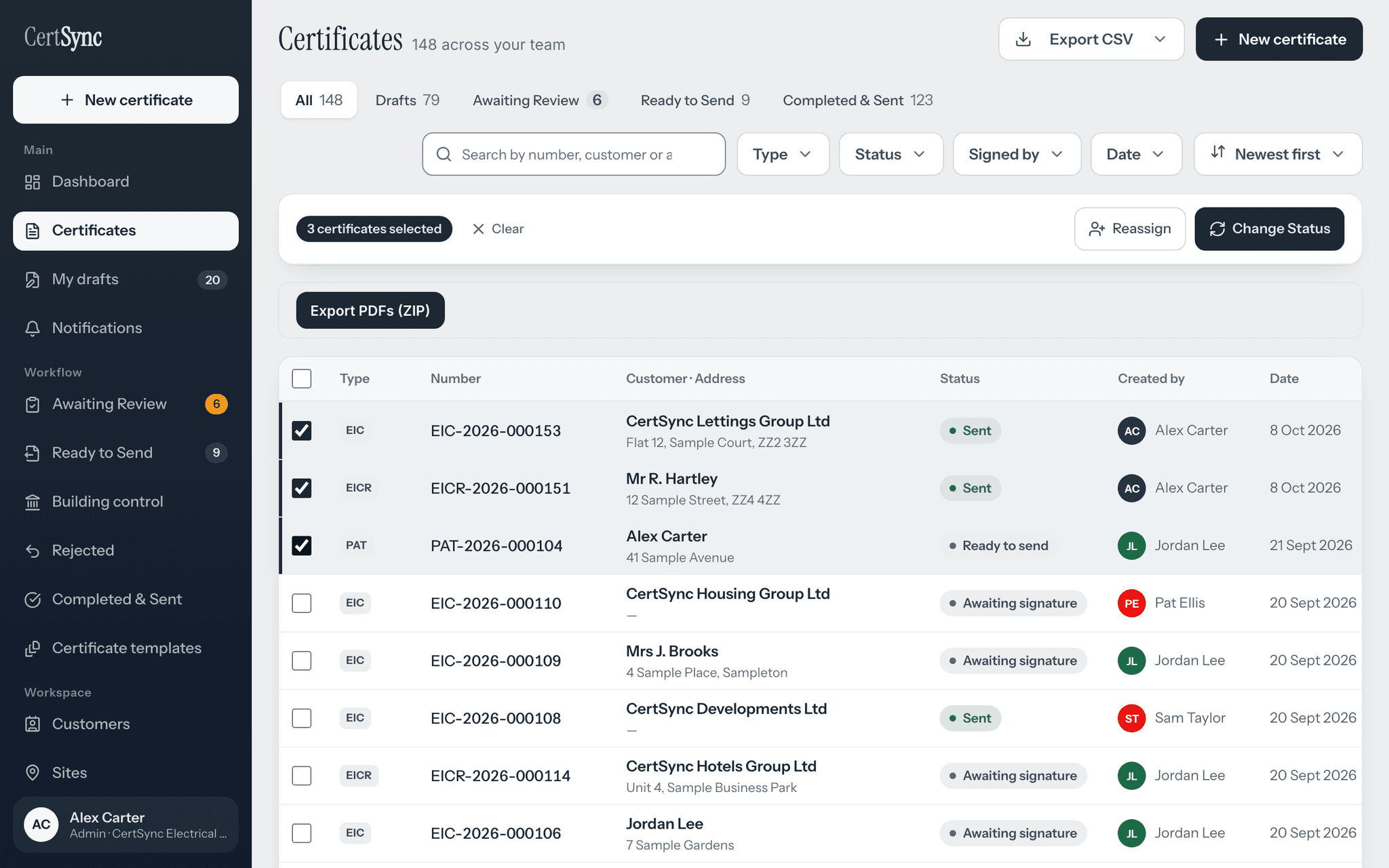The width and height of the screenshot is (1389, 868).
Task: Expand the Signed by filter
Action: coord(1017,155)
